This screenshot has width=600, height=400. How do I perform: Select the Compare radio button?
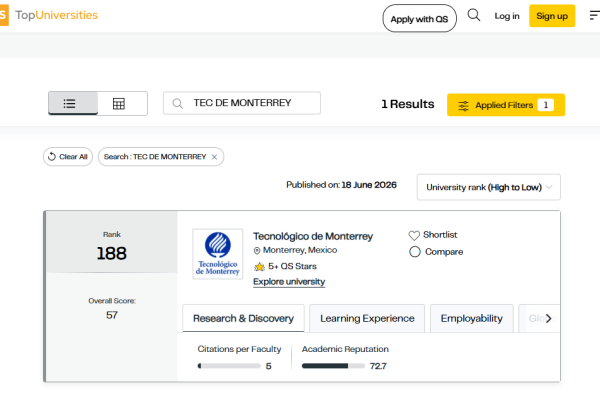415,252
